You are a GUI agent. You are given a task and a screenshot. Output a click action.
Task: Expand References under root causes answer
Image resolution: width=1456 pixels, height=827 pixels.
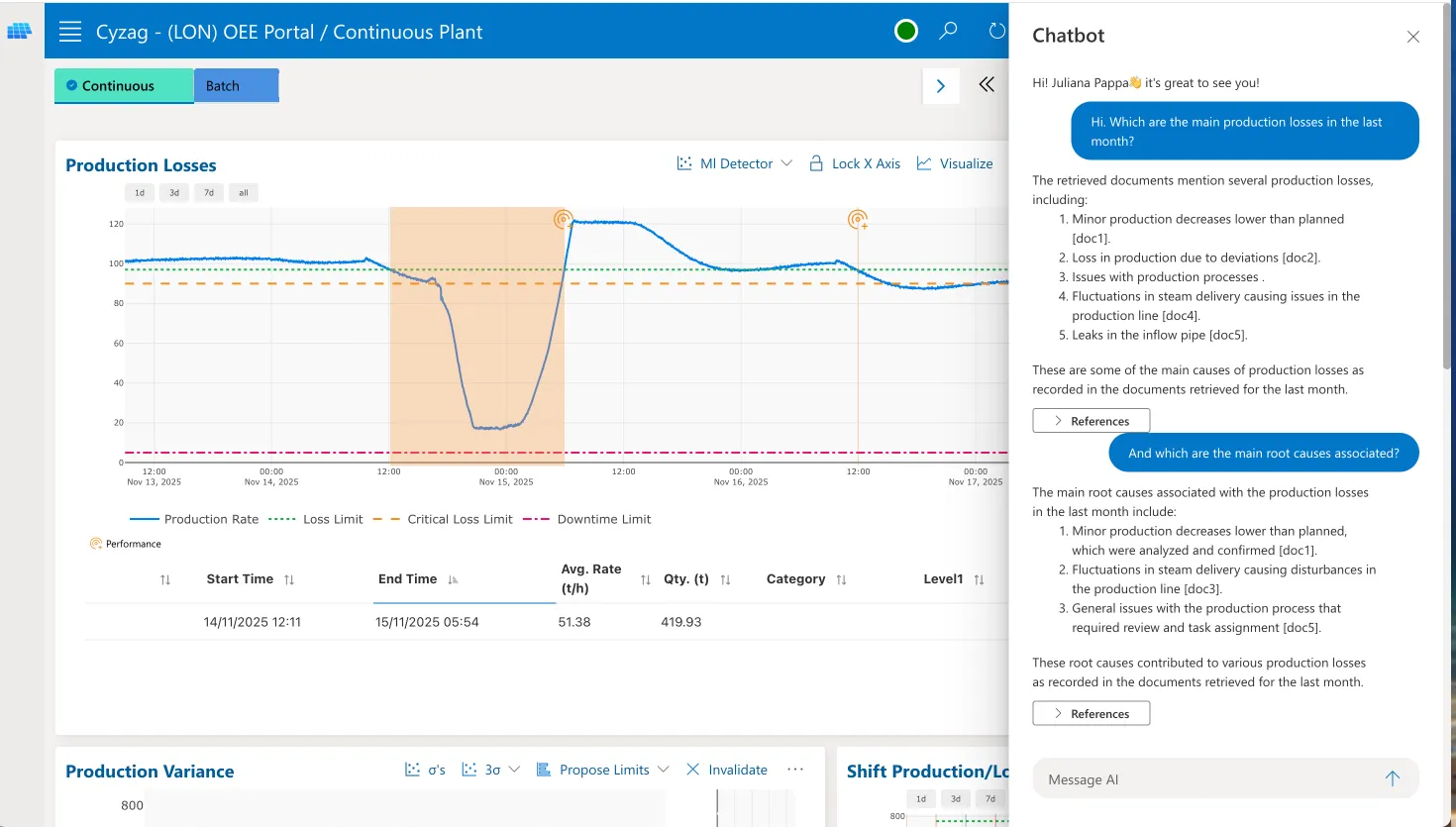tap(1091, 713)
